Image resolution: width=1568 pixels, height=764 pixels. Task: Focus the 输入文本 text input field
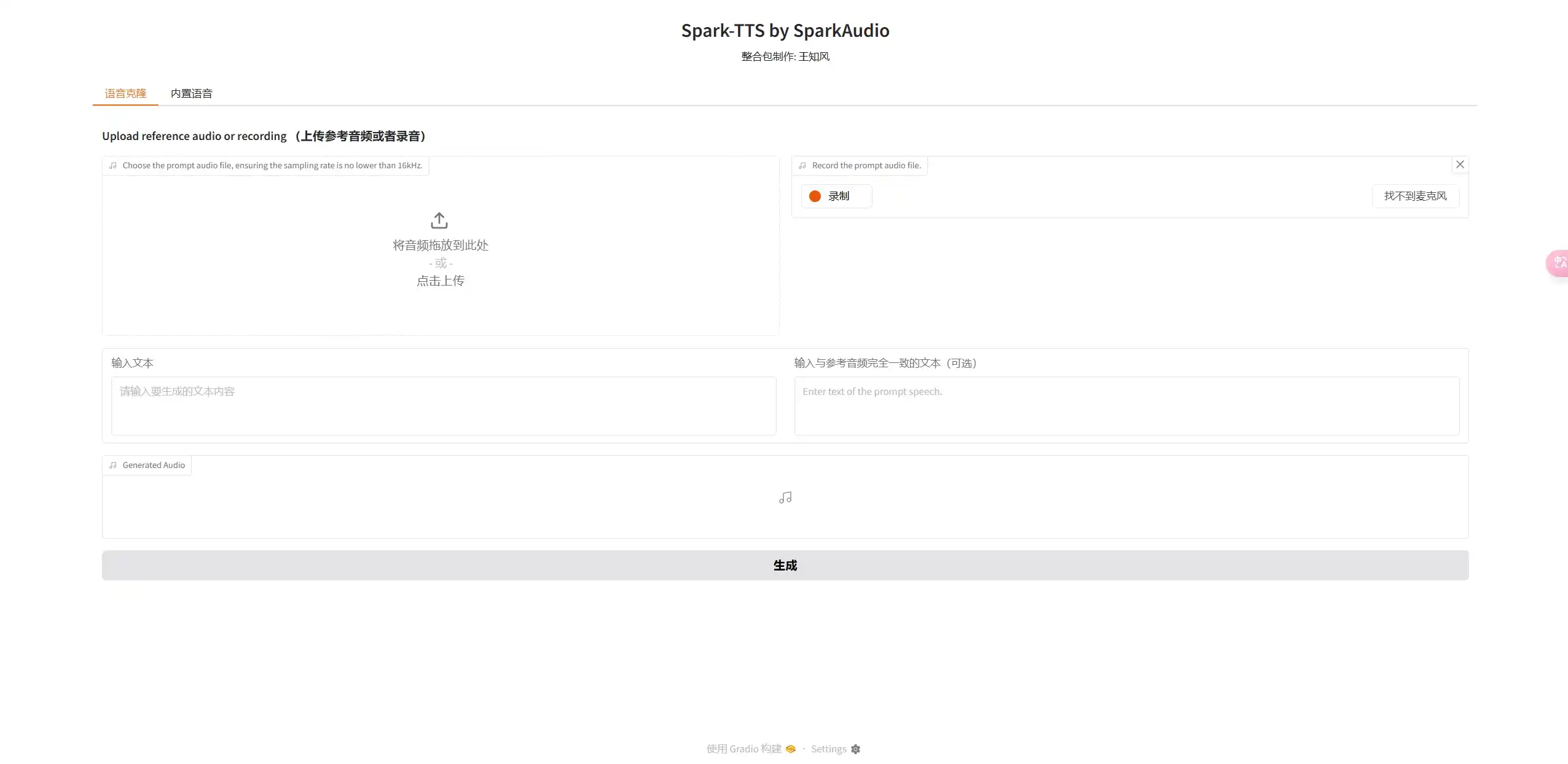(443, 405)
